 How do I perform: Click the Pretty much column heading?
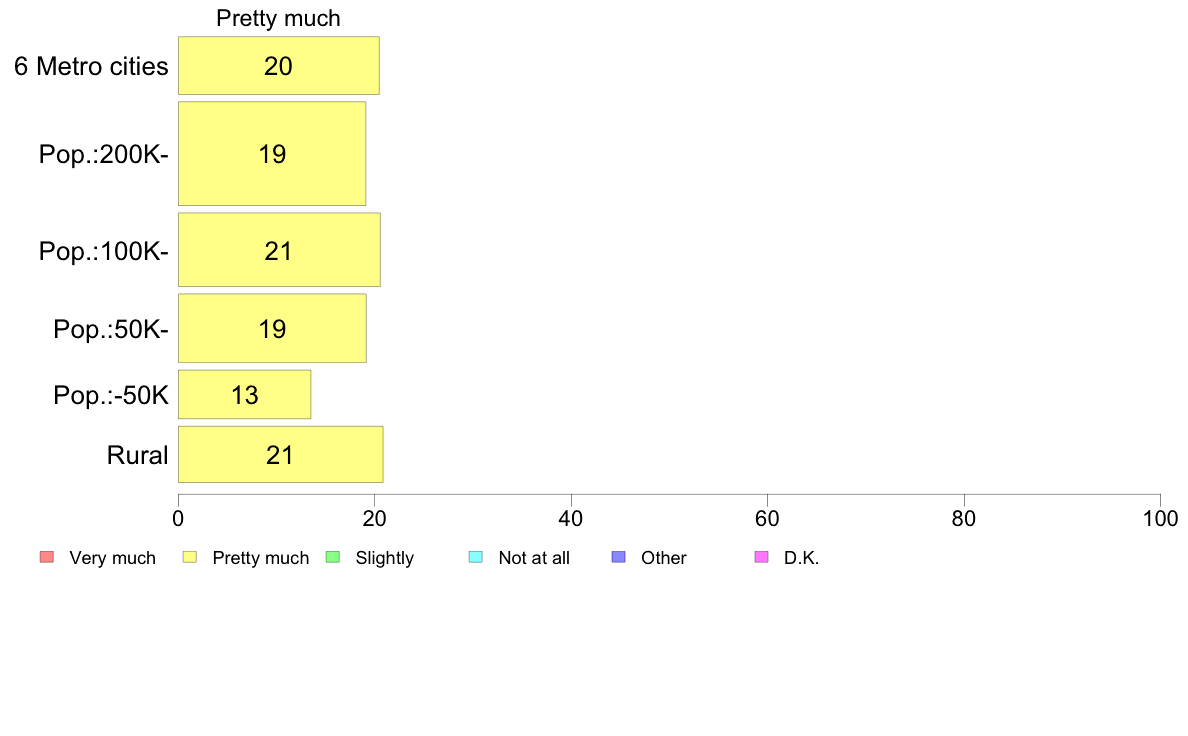tap(278, 18)
